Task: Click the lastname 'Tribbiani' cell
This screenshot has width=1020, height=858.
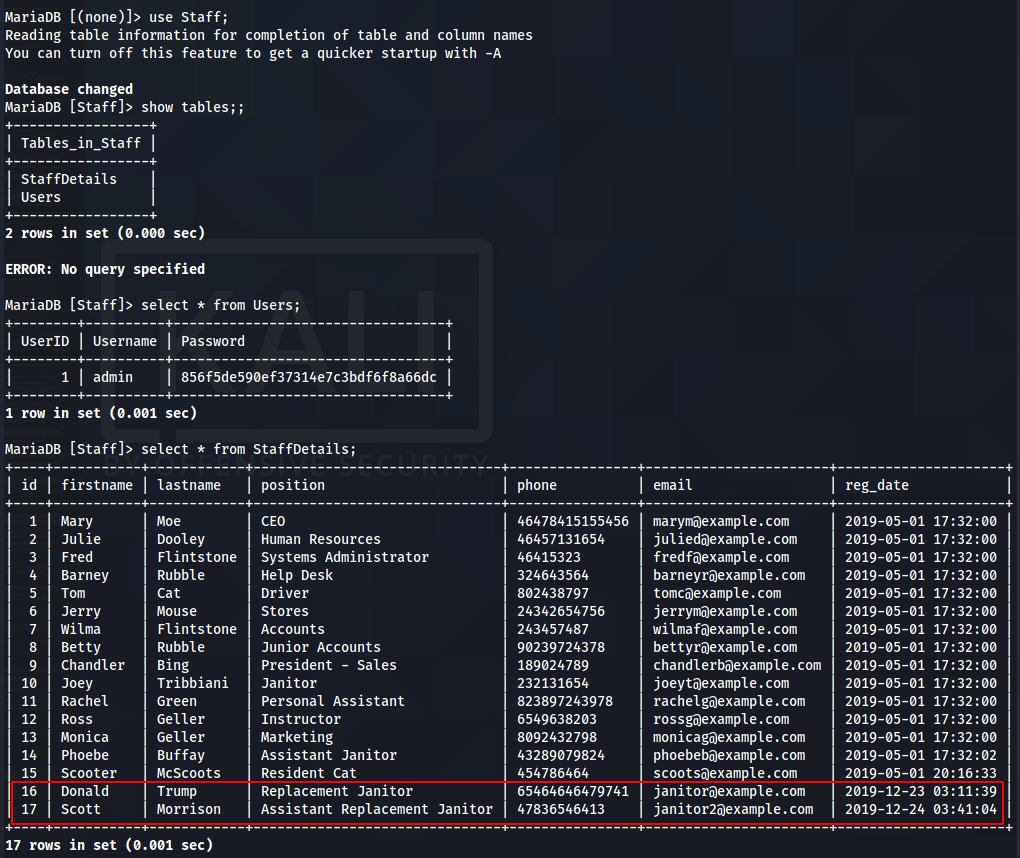Action: [192, 683]
